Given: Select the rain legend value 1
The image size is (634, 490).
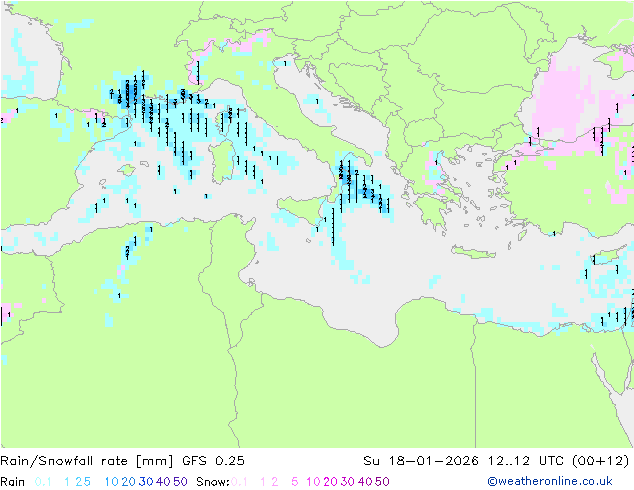Looking at the screenshot, I should (x=67, y=482).
